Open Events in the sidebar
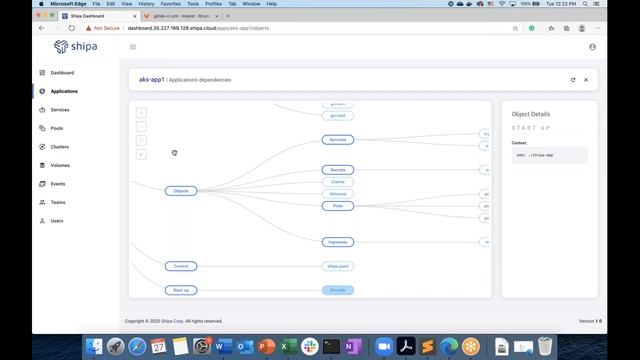 click(x=58, y=184)
